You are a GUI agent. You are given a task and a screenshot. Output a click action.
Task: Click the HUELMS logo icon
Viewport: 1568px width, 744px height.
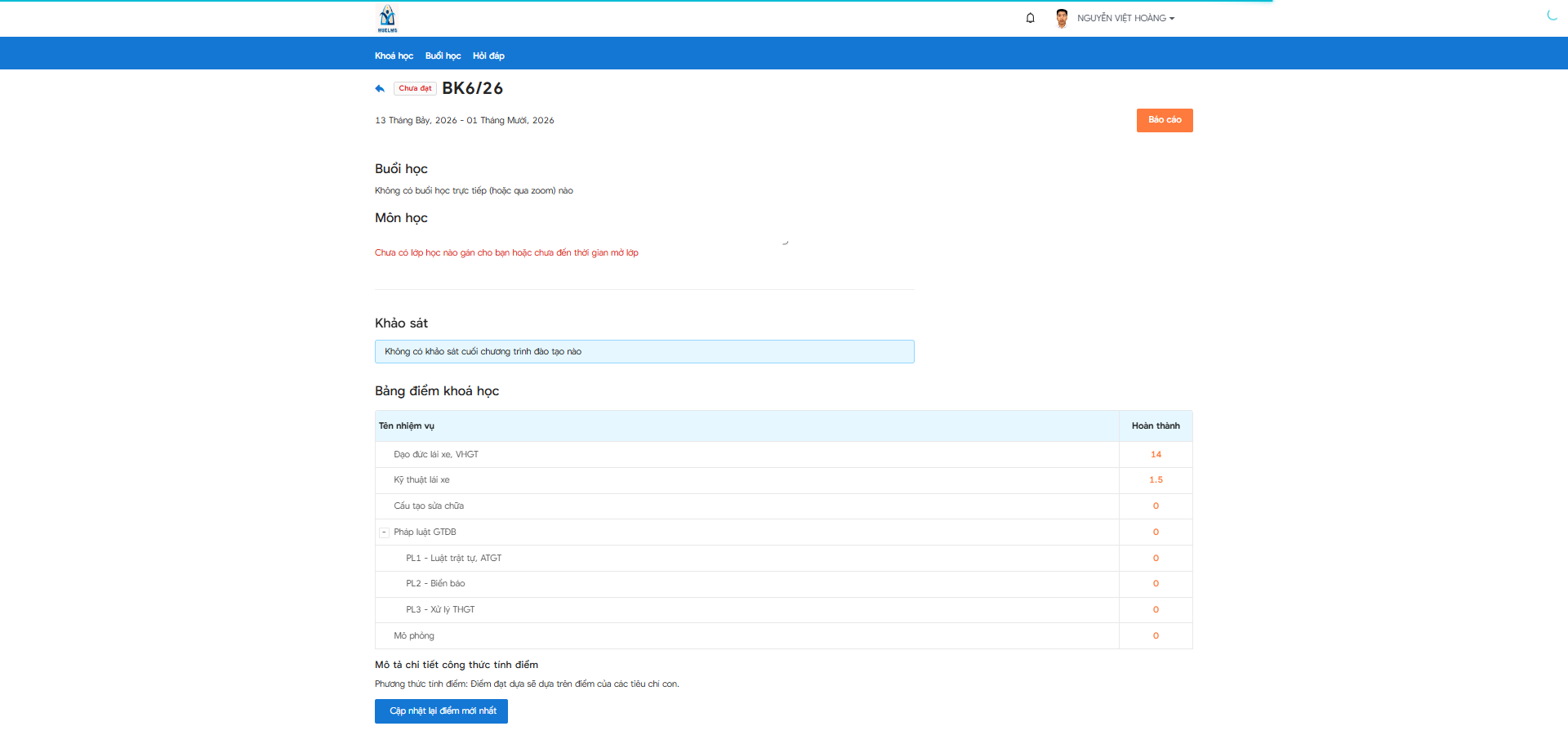coord(387,18)
